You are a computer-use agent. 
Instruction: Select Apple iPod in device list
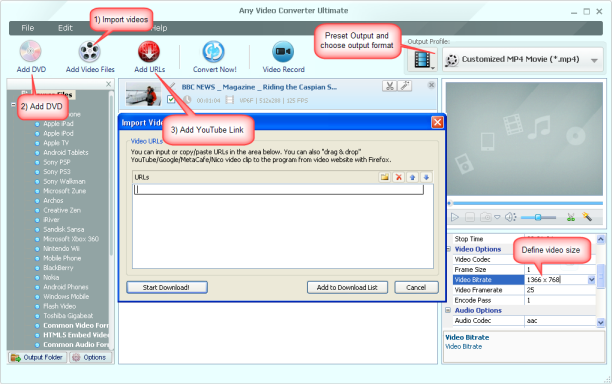point(58,133)
